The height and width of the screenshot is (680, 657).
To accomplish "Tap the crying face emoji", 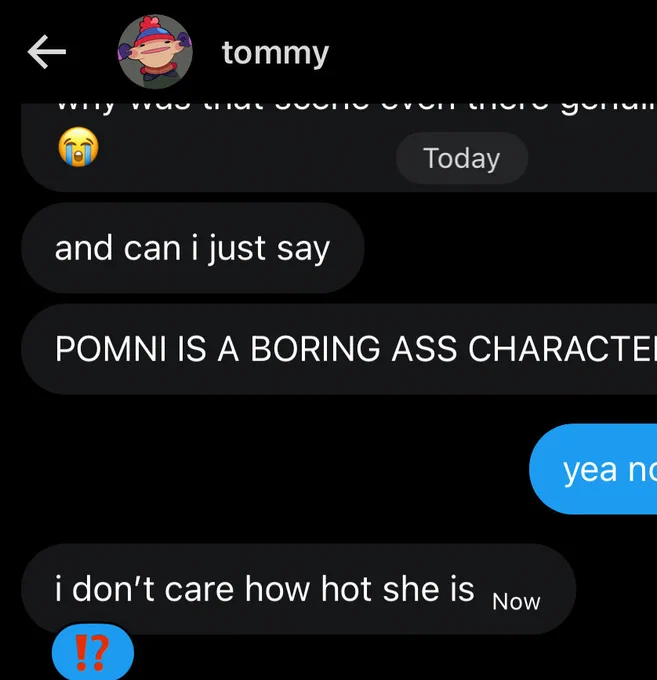I will coord(78,147).
